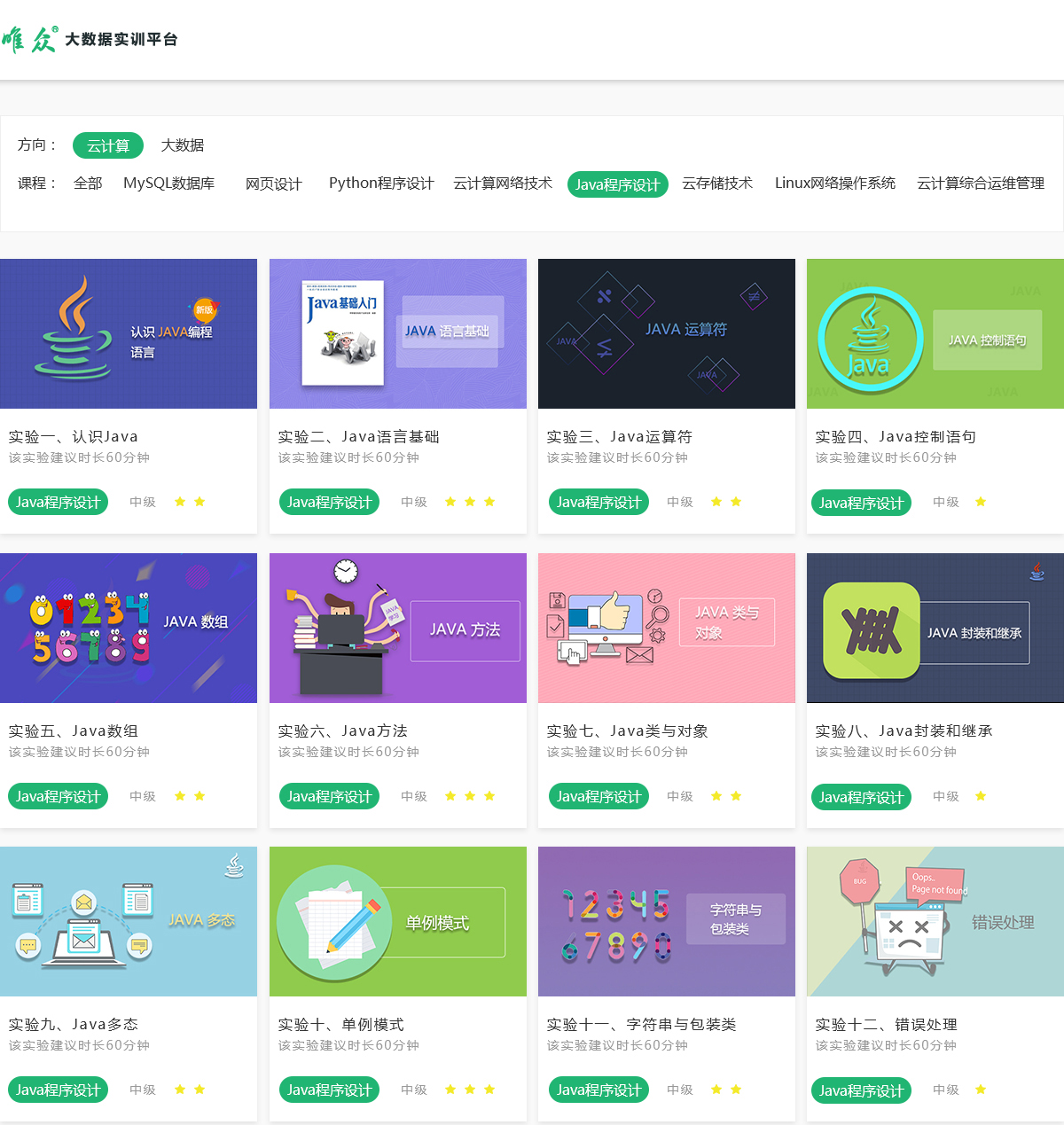Image resolution: width=1064 pixels, height=1125 pixels.
Task: Click the 单例模式 pencil image
Action: coord(397,921)
